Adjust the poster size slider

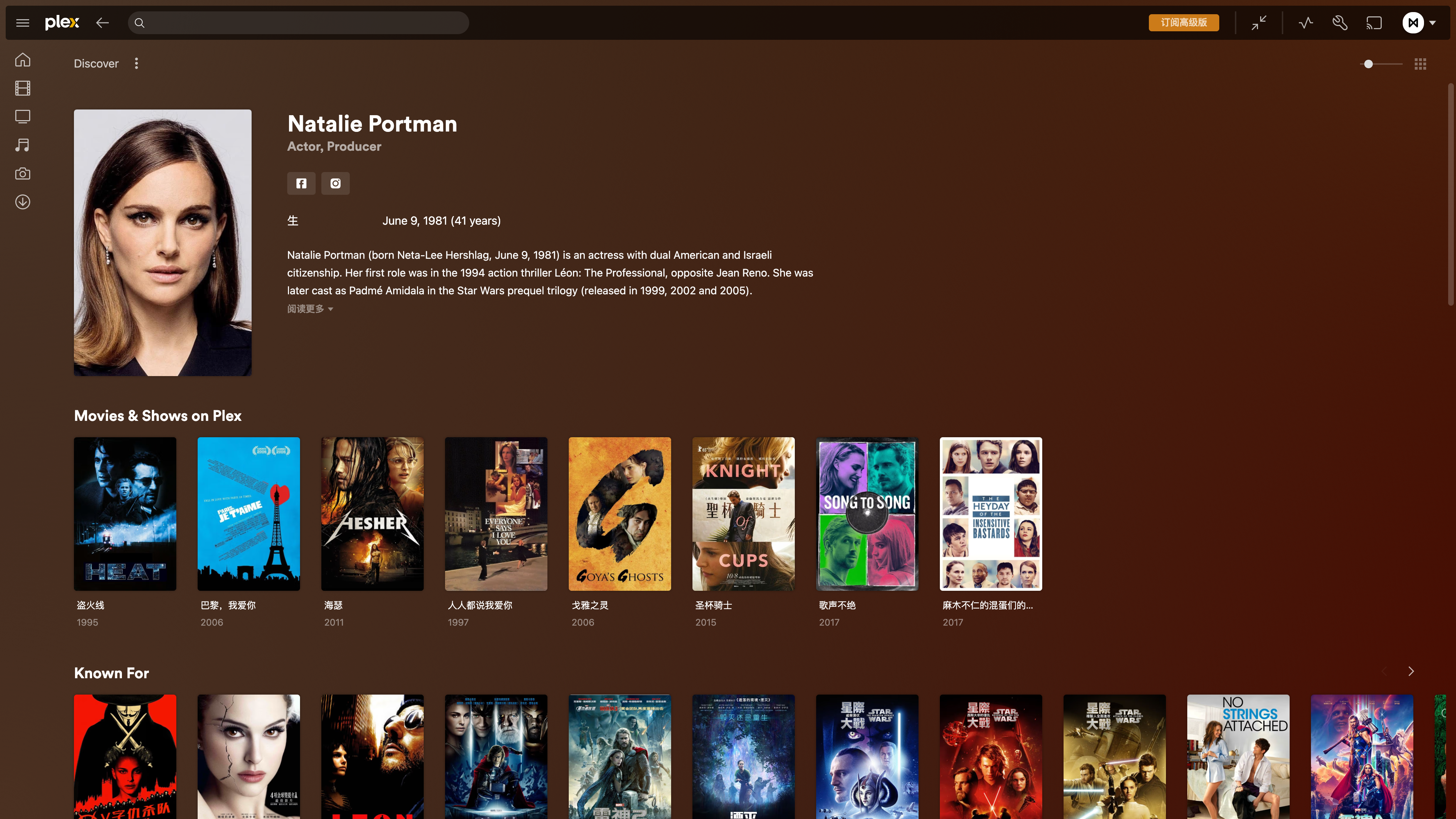pos(1369,64)
